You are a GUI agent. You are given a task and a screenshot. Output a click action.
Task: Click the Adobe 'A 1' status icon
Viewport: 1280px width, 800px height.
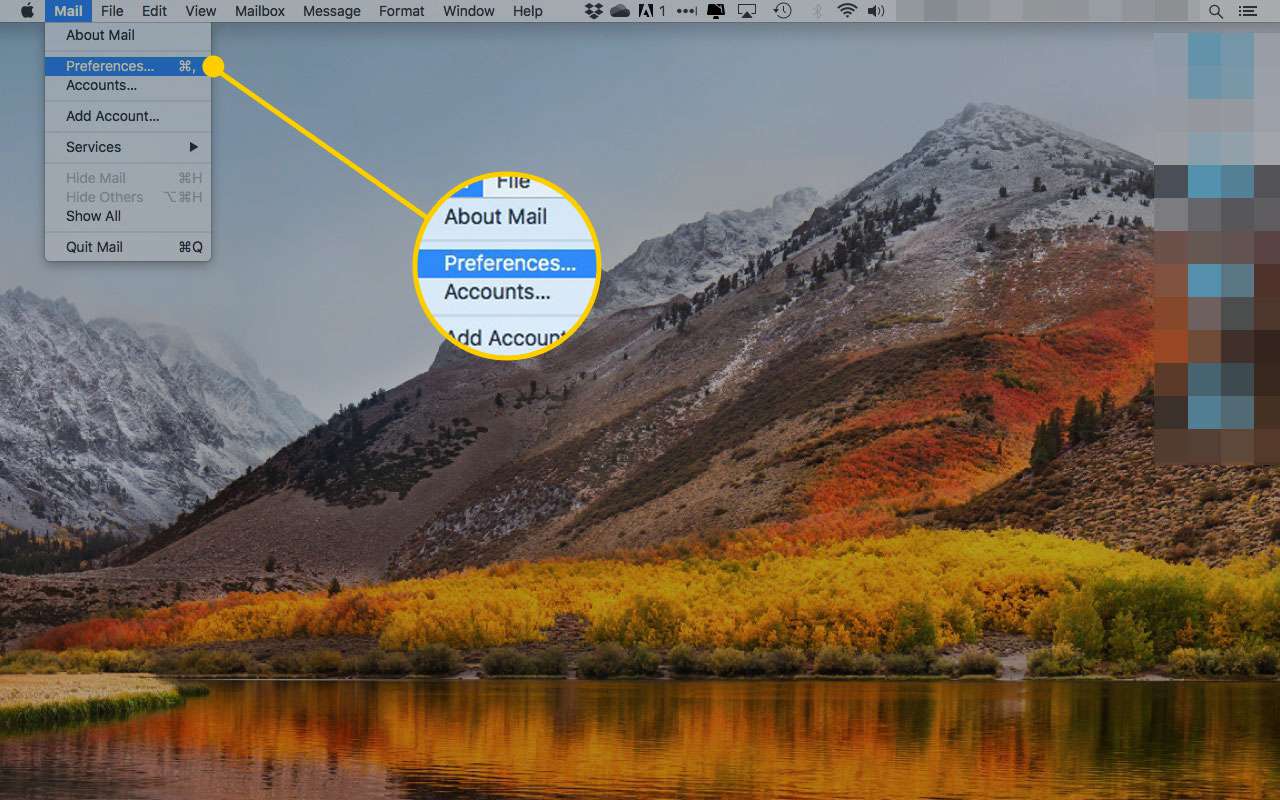click(x=651, y=11)
